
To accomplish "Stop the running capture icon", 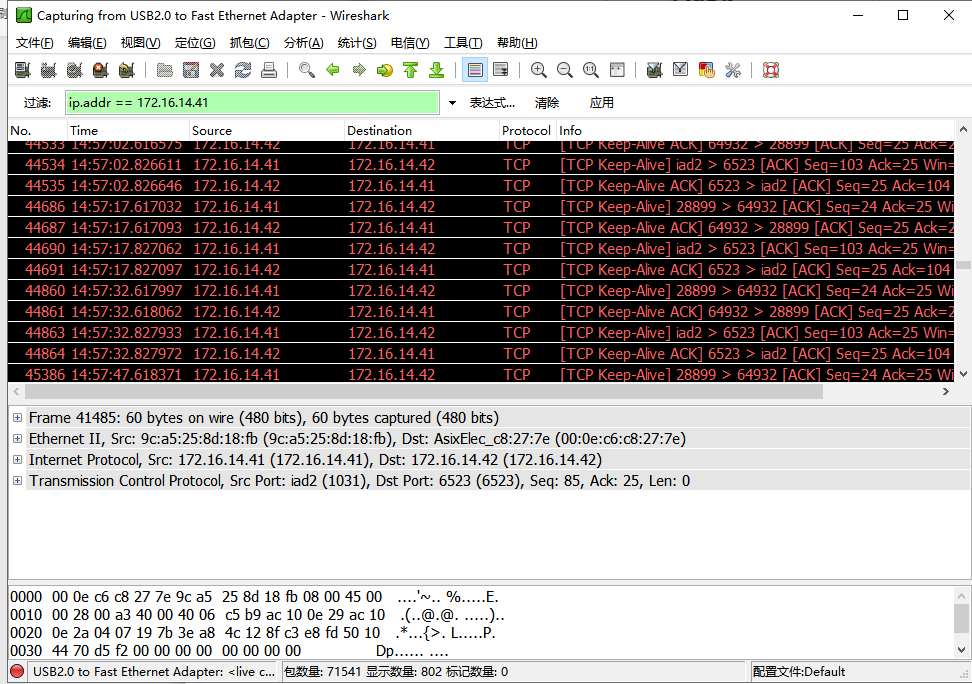I will 100,70.
